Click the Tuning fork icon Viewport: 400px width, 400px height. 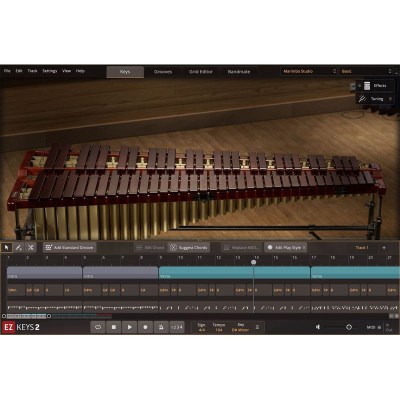(362, 99)
